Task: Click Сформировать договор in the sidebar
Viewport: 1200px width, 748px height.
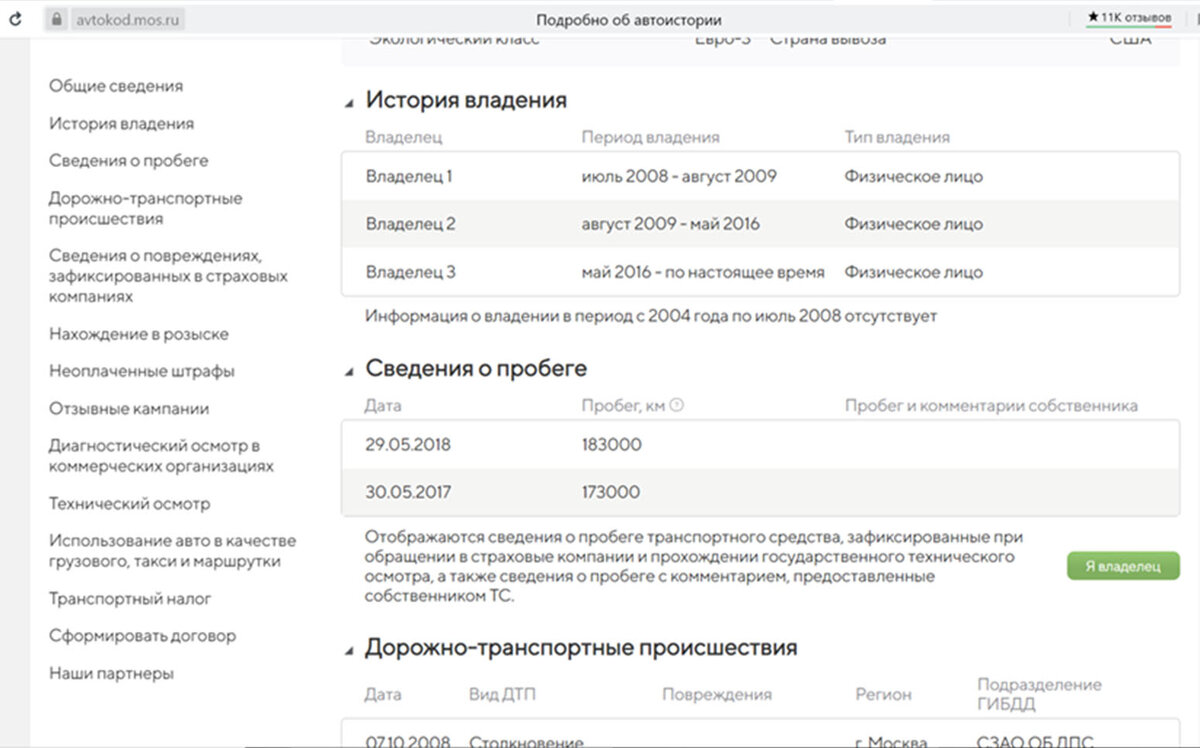Action: pos(142,636)
